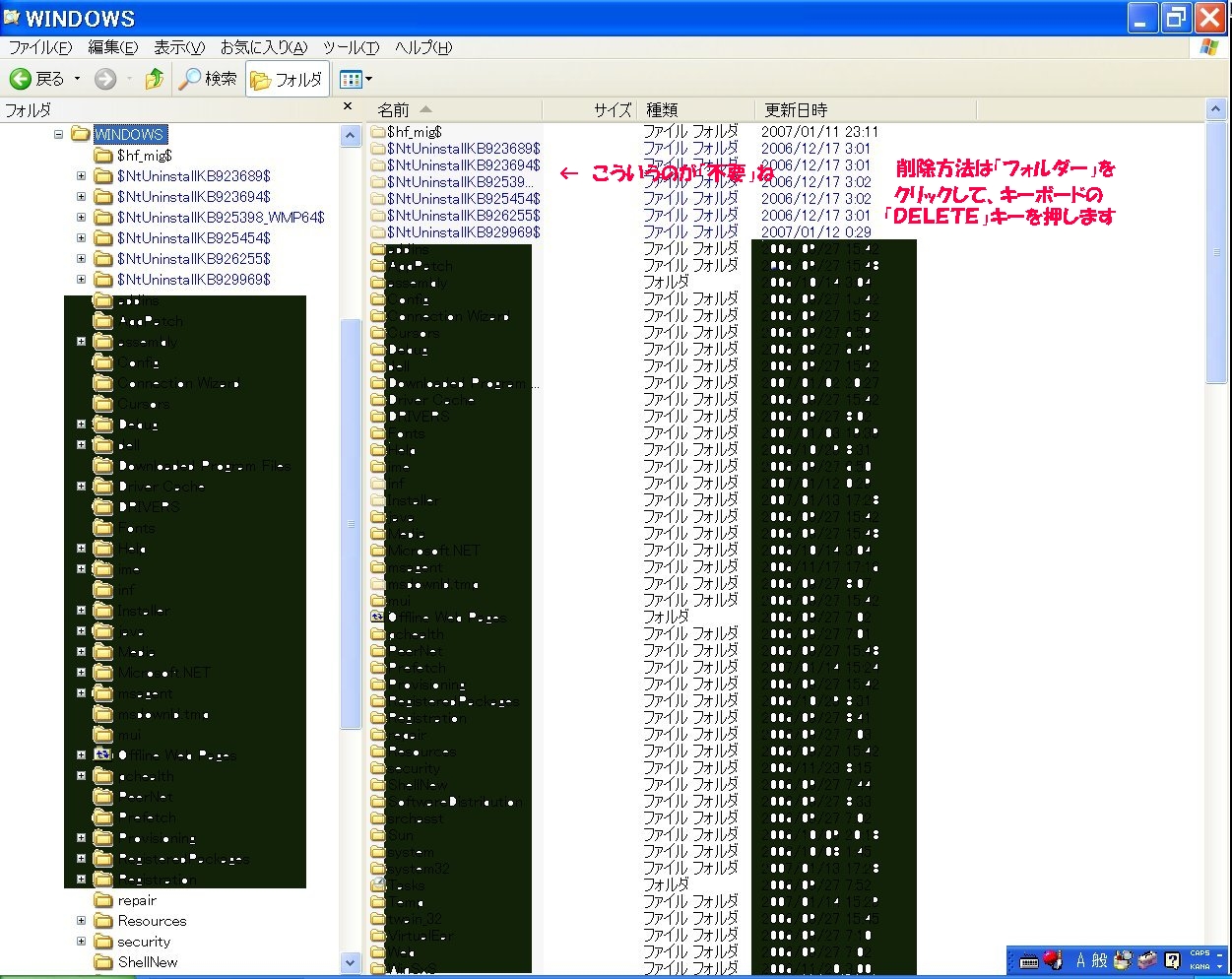Select $hf_mig$ folder icon in the file list
Viewport: 1232px width, 979px height.
click(x=377, y=132)
